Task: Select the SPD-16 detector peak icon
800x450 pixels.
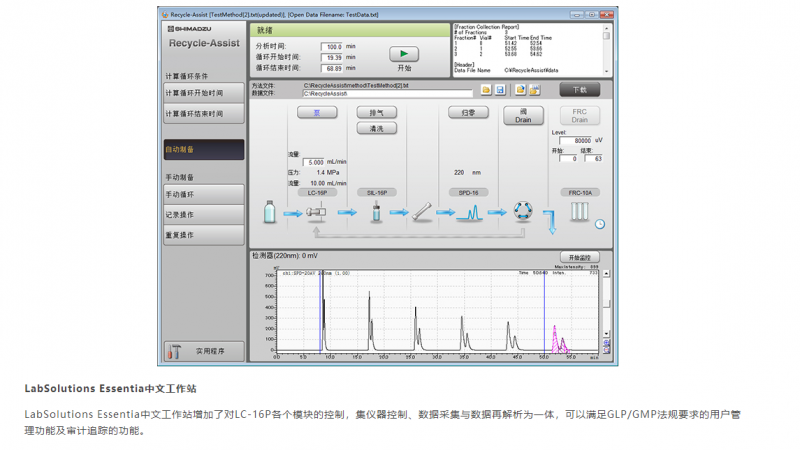Action: 470,212
